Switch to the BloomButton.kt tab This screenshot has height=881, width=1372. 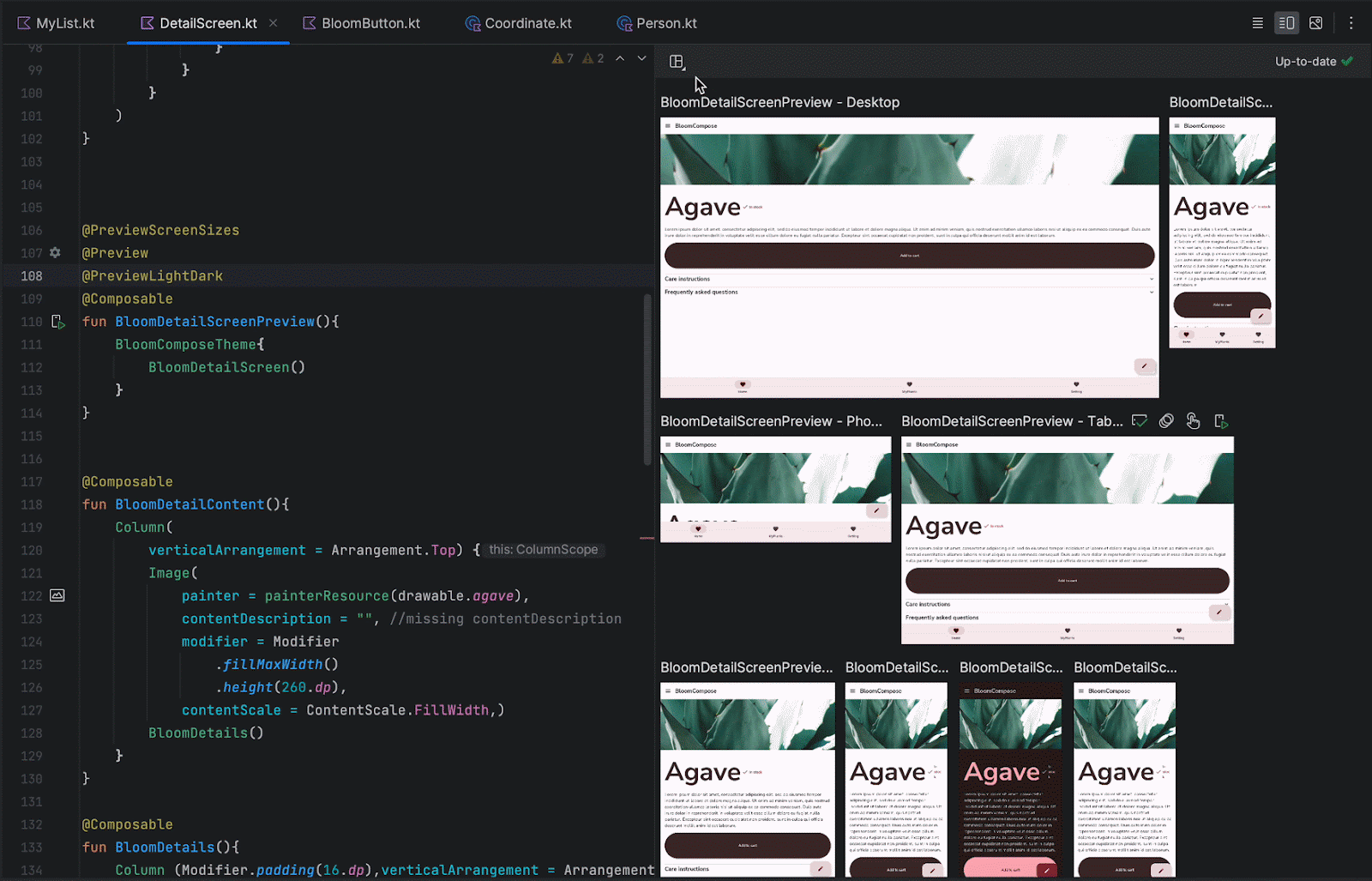(369, 22)
